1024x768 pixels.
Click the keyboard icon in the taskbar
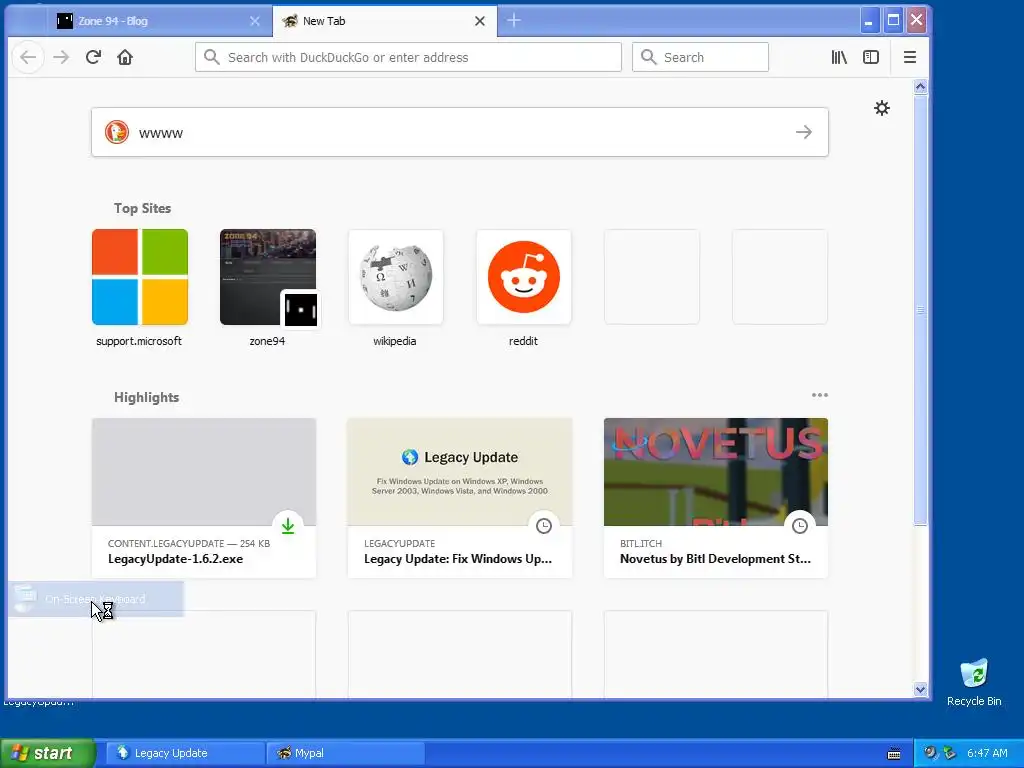click(894, 754)
